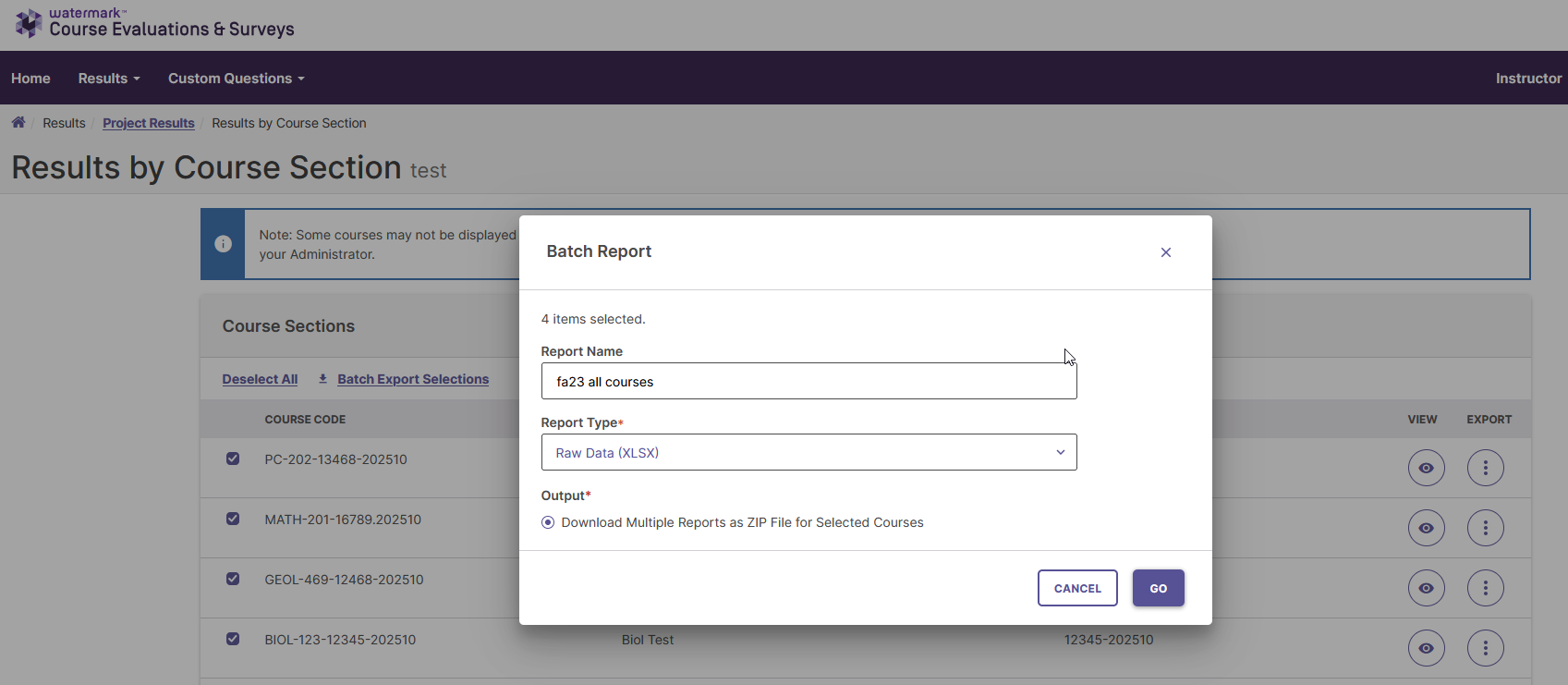1568x685 pixels.
Task: Click the 12345-202510 cell
Action: click(1109, 640)
